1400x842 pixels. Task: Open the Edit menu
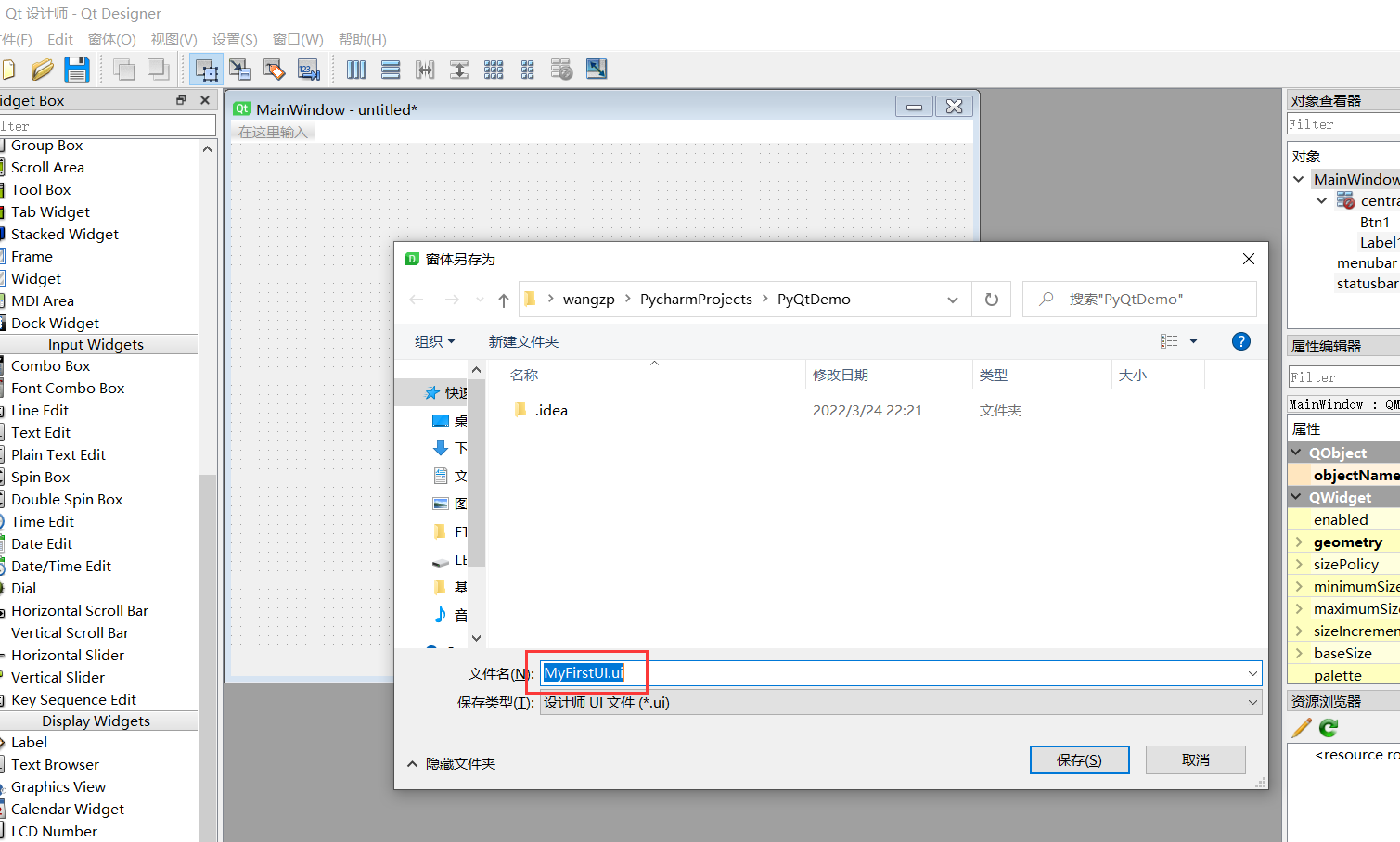point(60,39)
